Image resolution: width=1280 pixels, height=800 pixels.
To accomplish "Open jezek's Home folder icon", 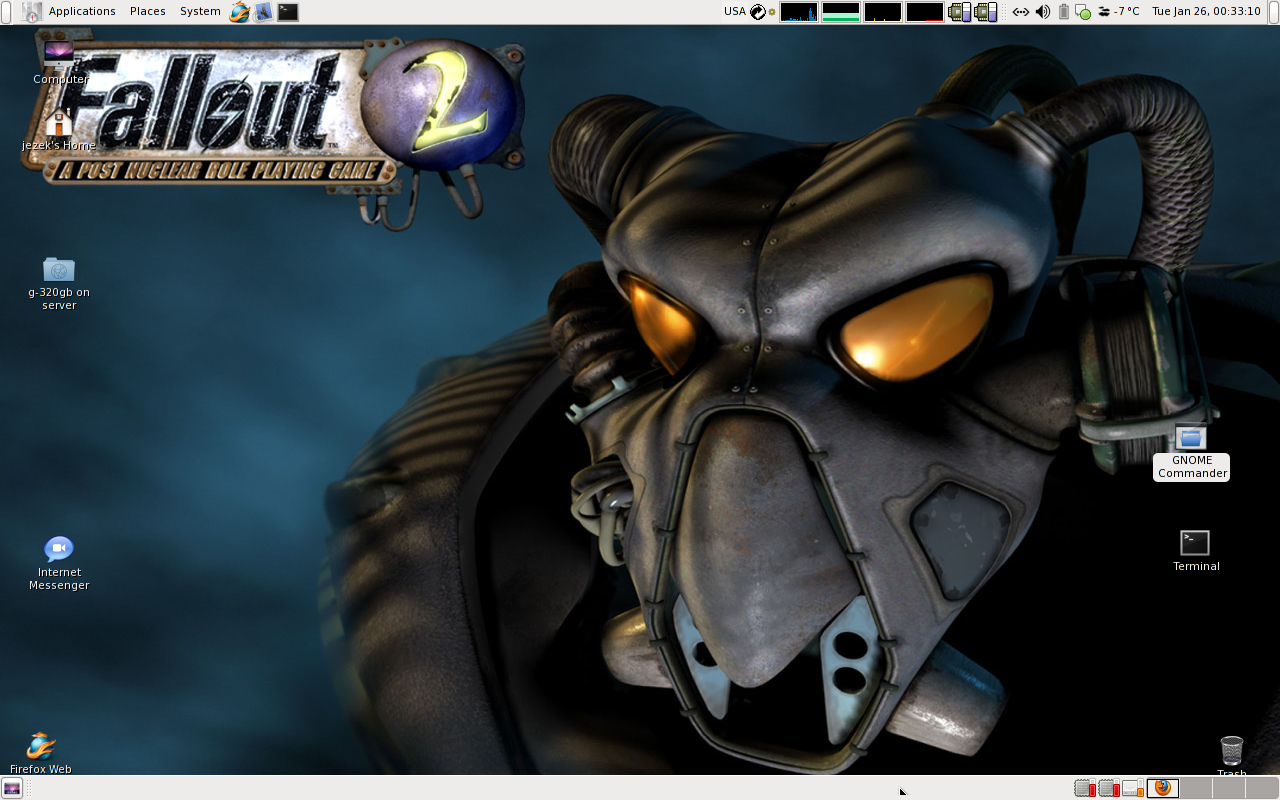I will [x=59, y=129].
